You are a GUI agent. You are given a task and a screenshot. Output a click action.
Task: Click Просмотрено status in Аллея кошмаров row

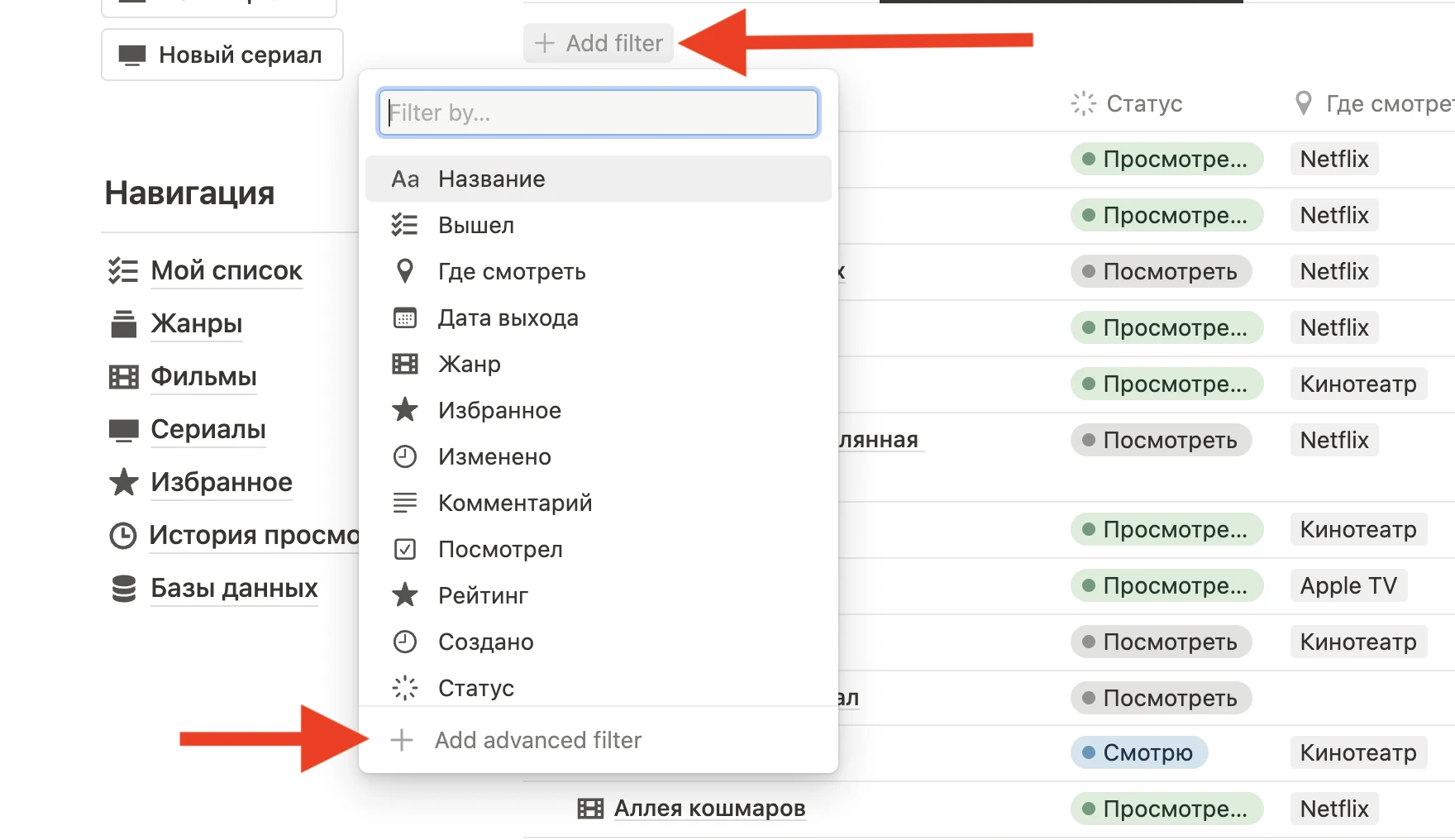1166,809
